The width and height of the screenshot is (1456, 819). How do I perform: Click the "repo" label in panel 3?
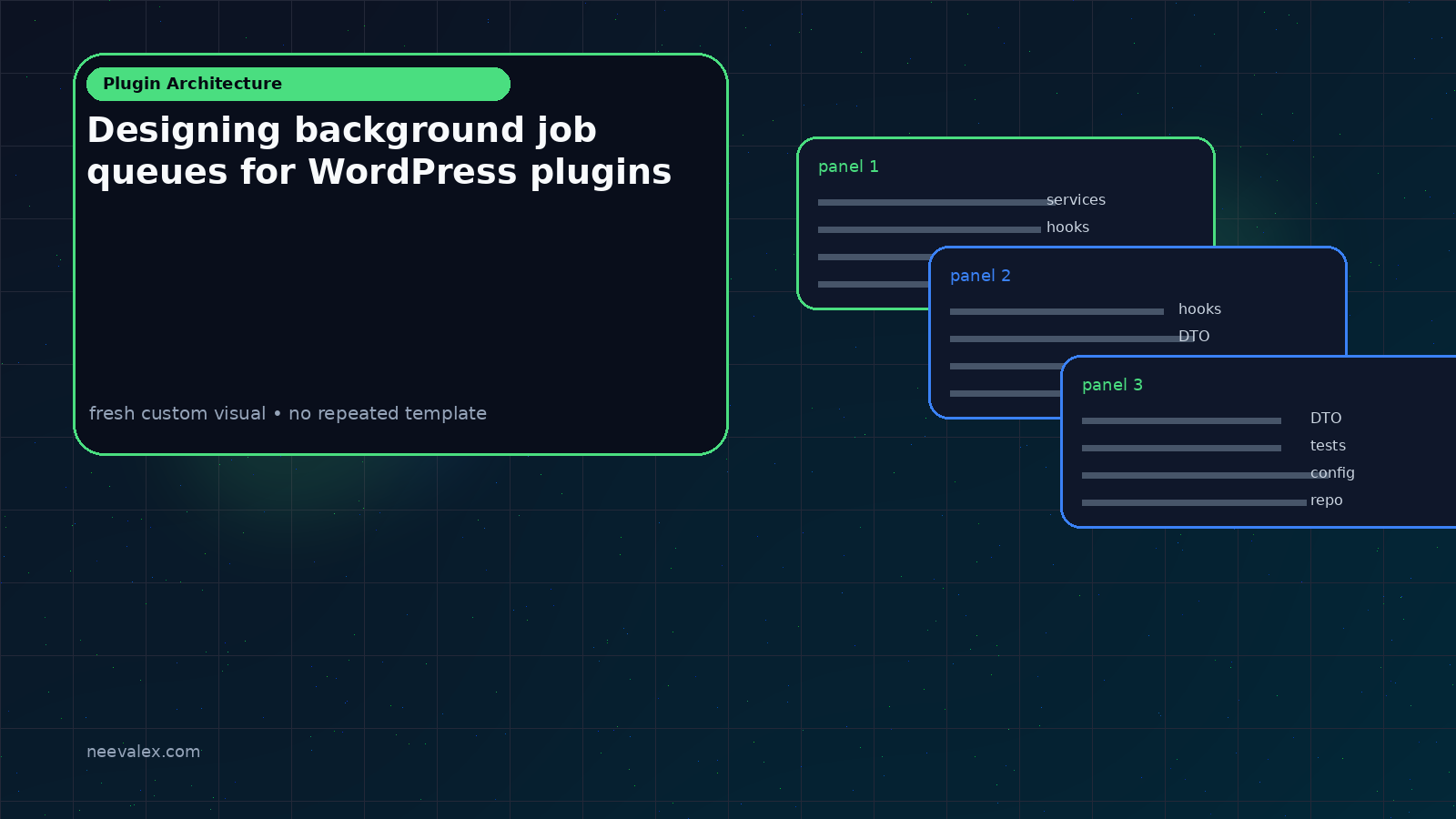(x=1326, y=500)
